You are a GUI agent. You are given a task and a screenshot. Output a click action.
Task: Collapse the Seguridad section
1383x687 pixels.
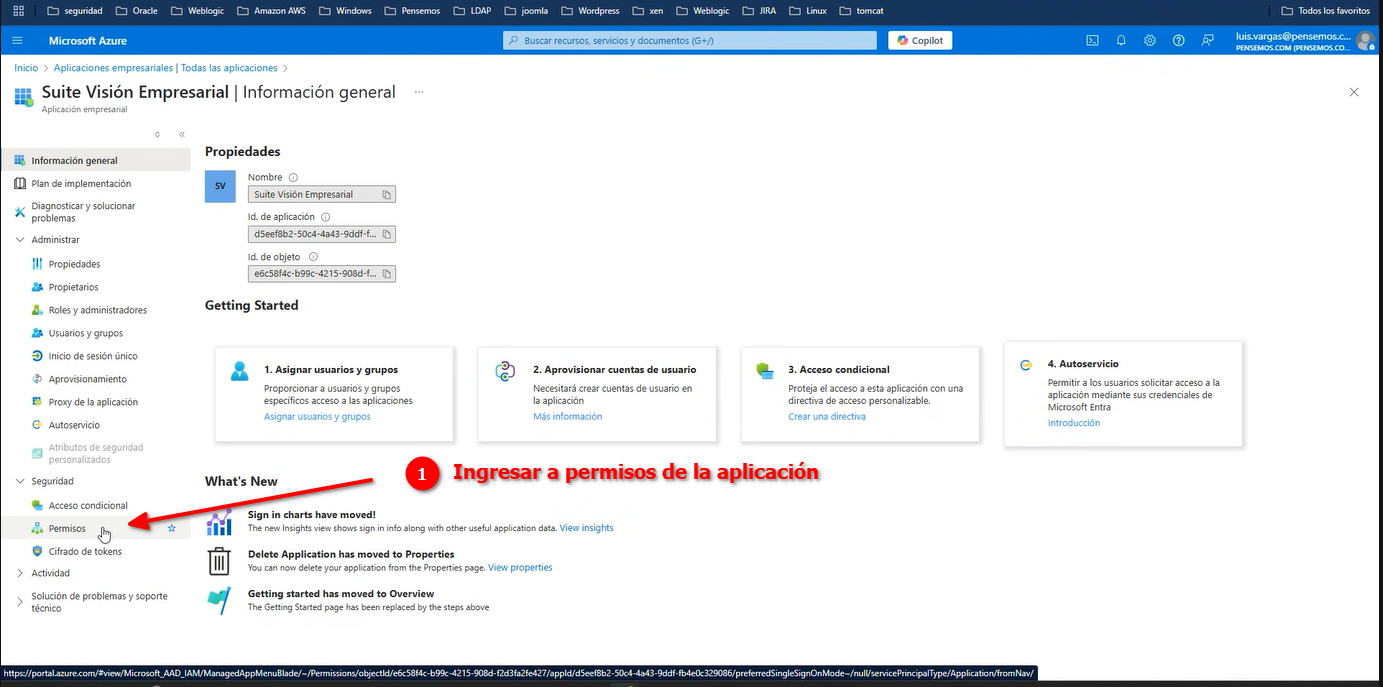click(21, 481)
